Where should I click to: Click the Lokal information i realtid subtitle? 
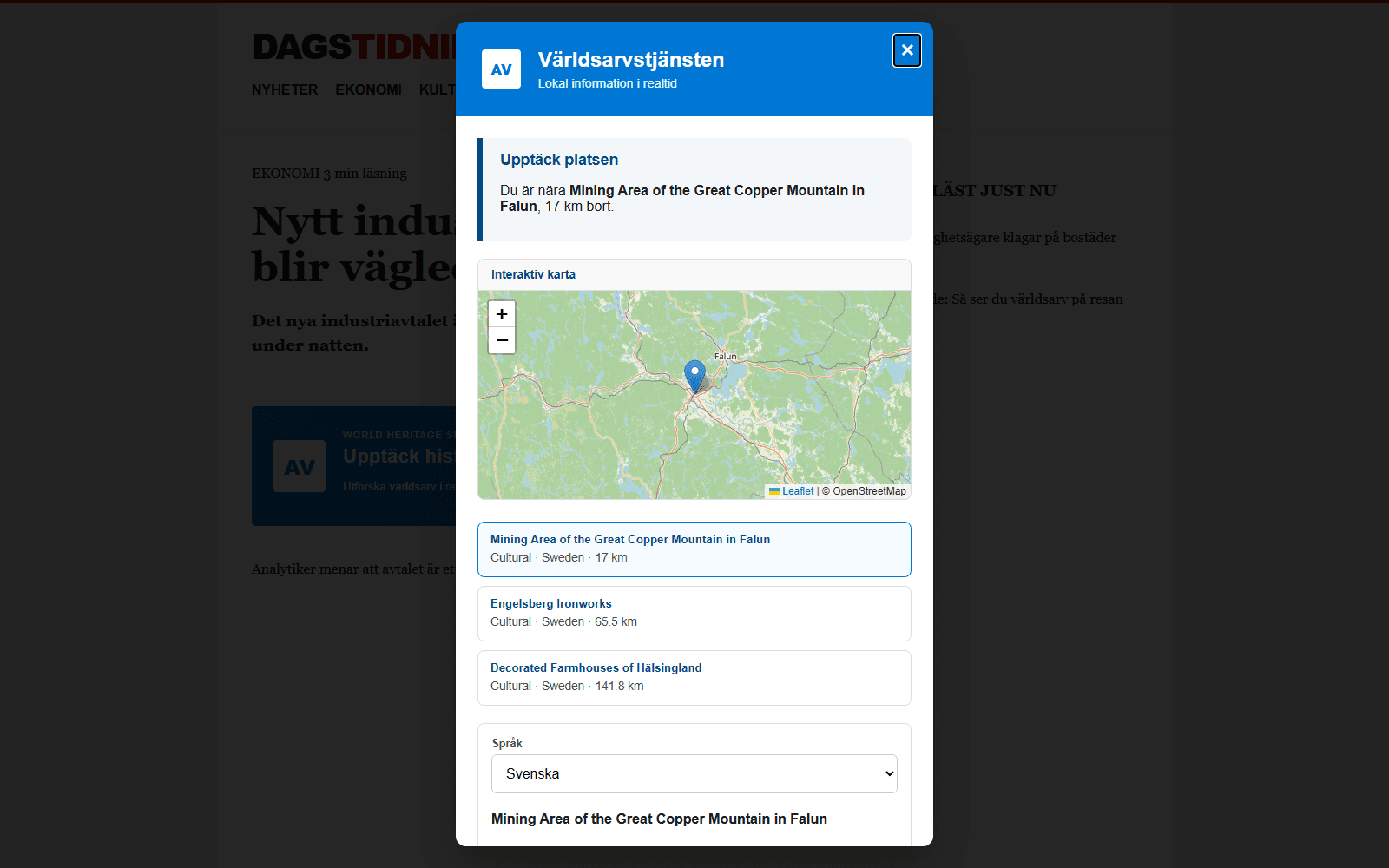coord(608,83)
